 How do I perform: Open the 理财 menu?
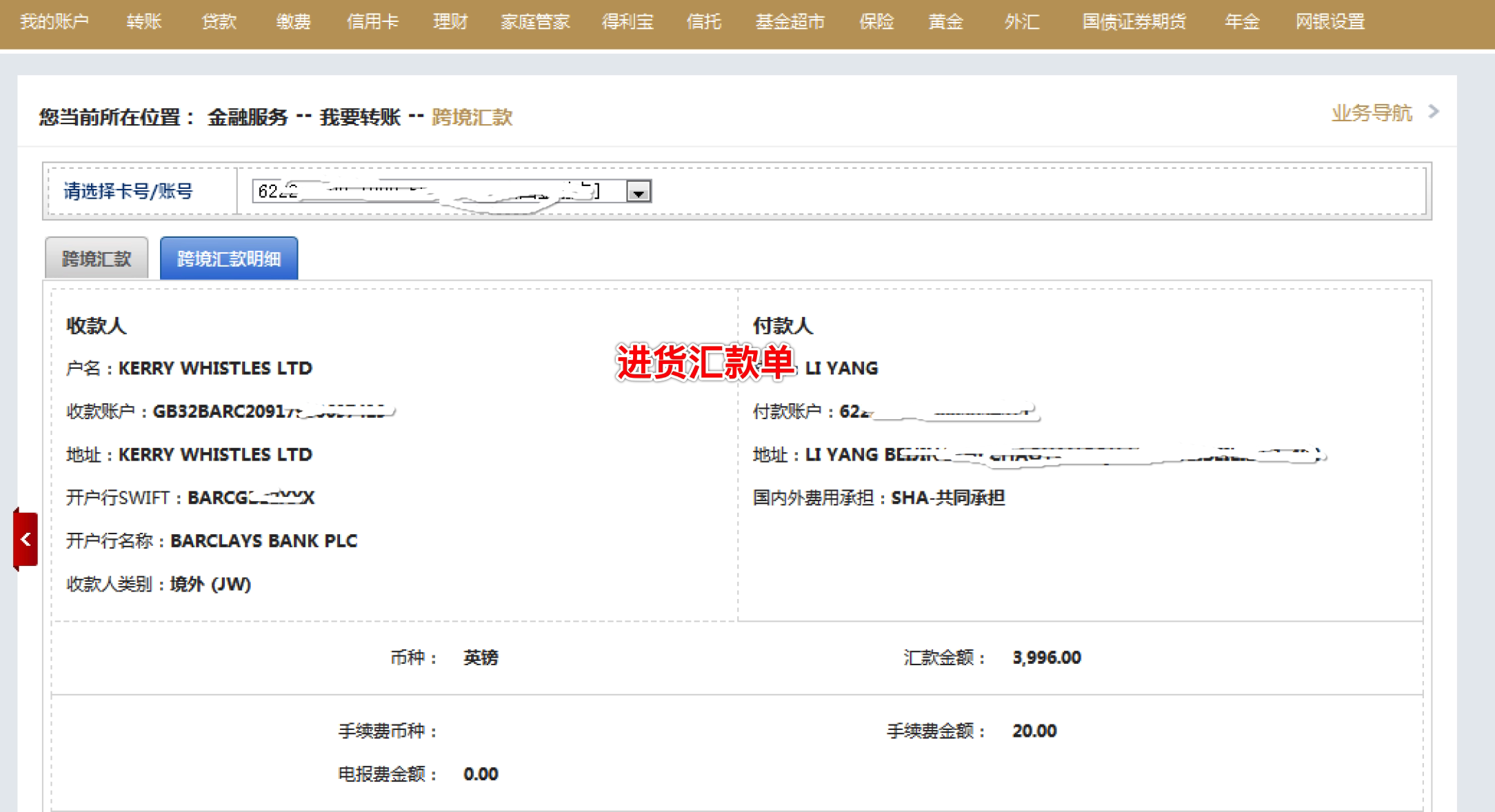pos(450,22)
